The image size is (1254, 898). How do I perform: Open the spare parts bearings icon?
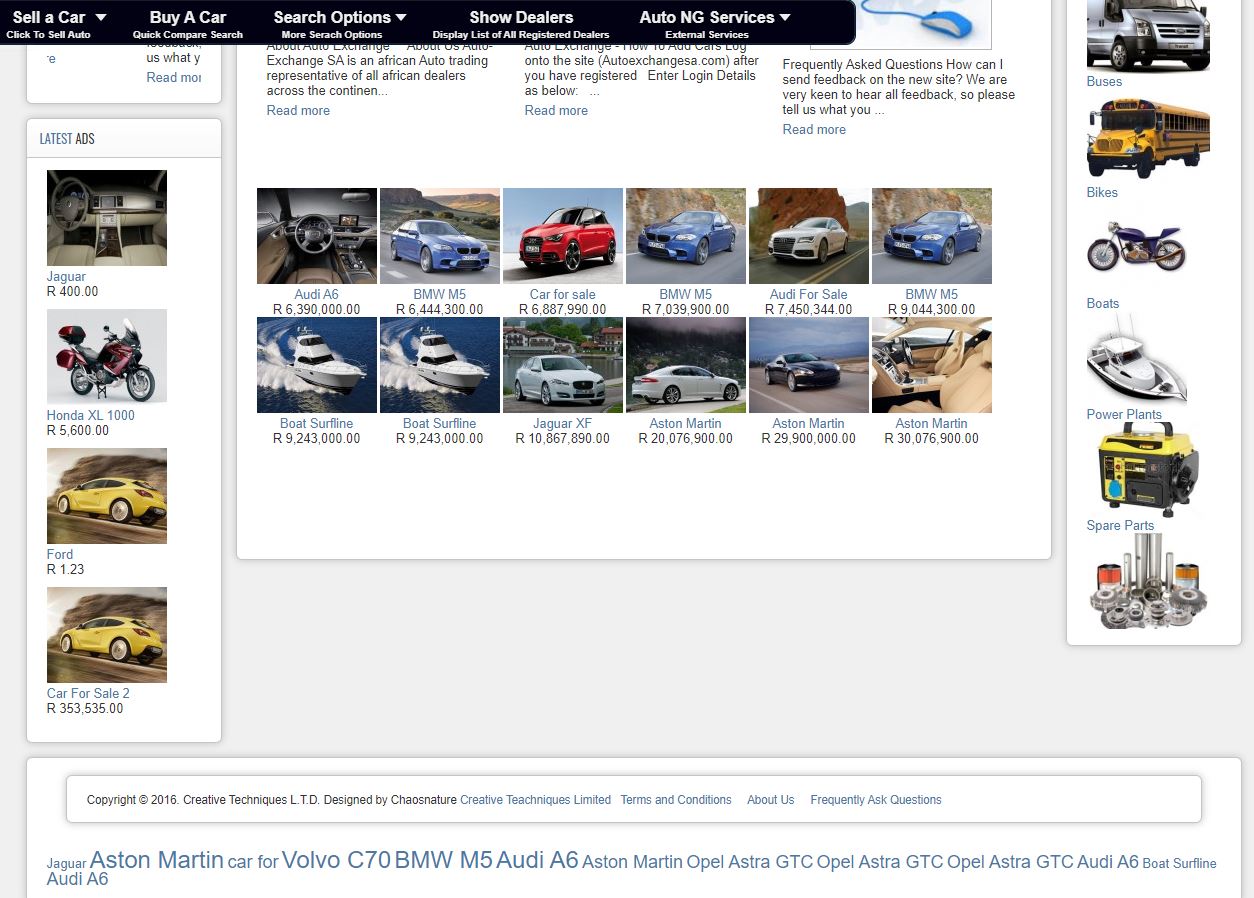pyautogui.click(x=1147, y=581)
